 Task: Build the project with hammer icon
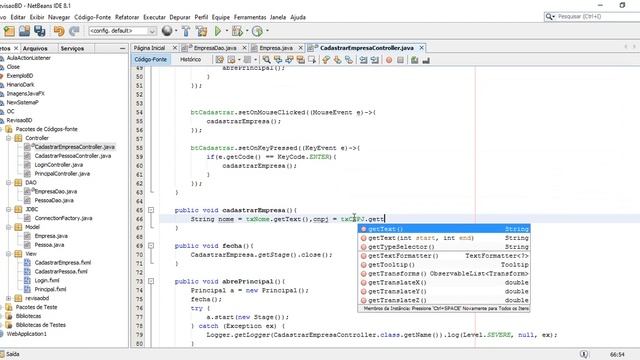(186, 31)
